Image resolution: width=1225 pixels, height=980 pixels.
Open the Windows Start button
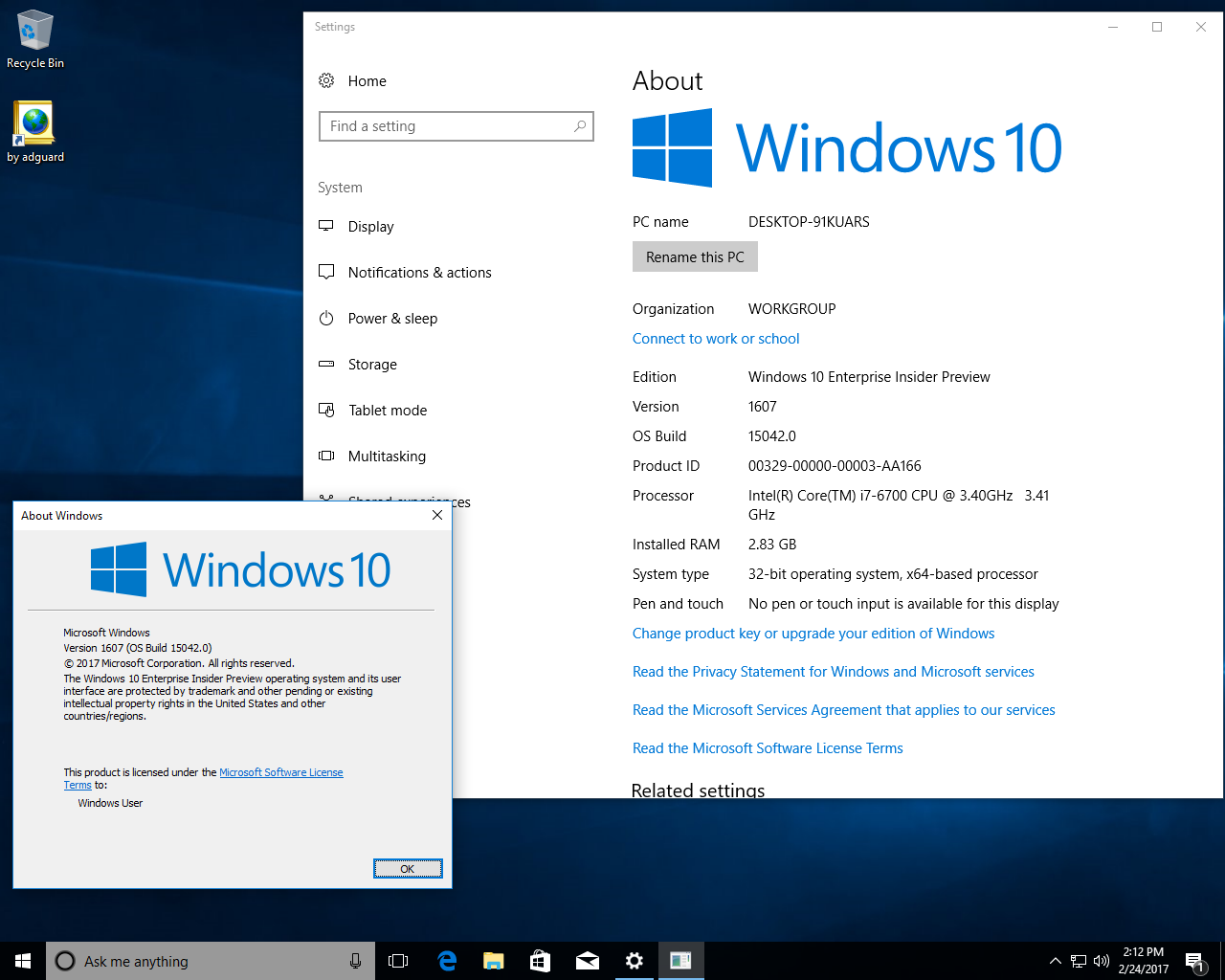click(x=23, y=961)
